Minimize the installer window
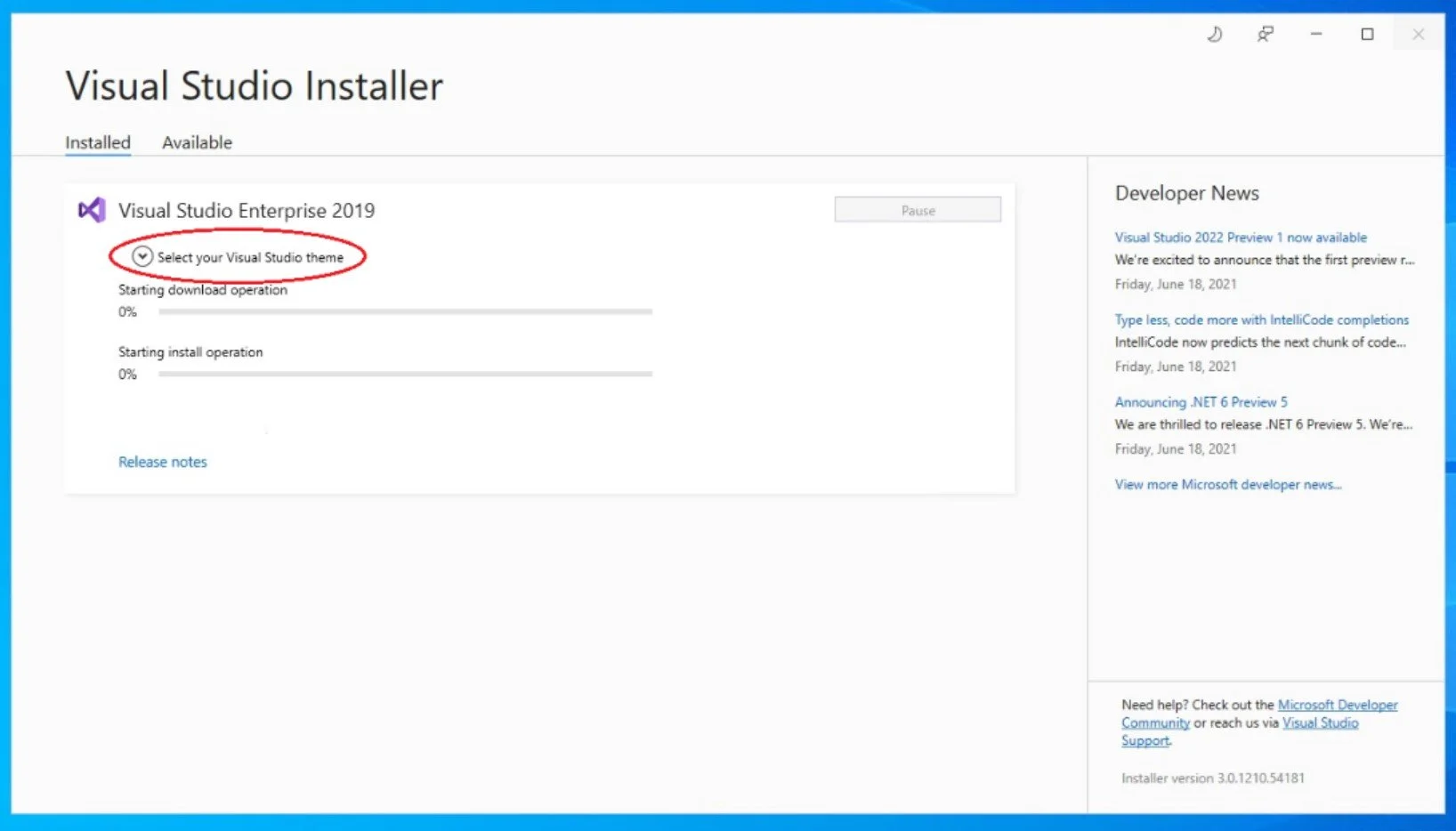This screenshot has width=1456, height=831. coord(1316,35)
